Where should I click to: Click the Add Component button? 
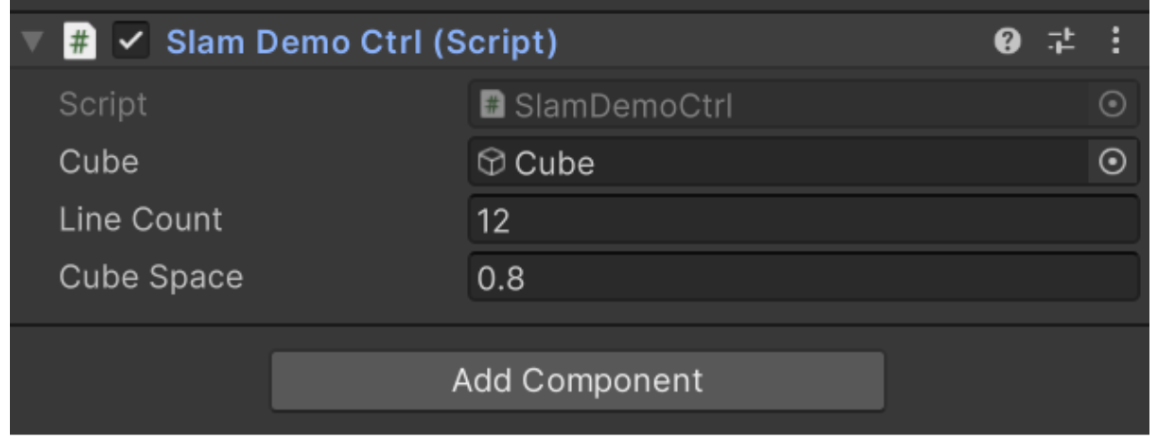tap(578, 380)
